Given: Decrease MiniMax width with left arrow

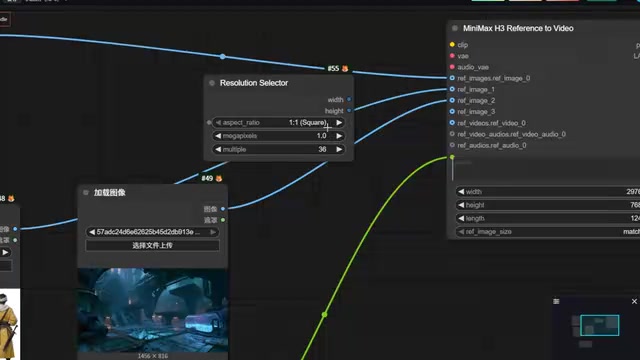Looking at the screenshot, I should coord(461,191).
